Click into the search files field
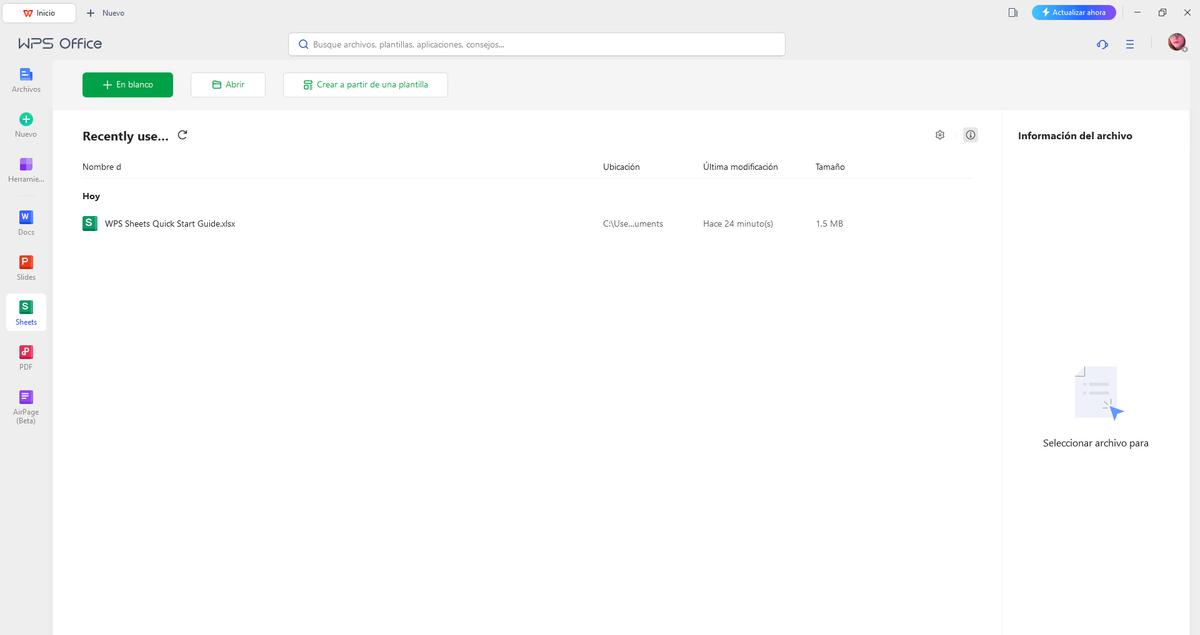Image resolution: width=1200 pixels, height=635 pixels. [536, 44]
